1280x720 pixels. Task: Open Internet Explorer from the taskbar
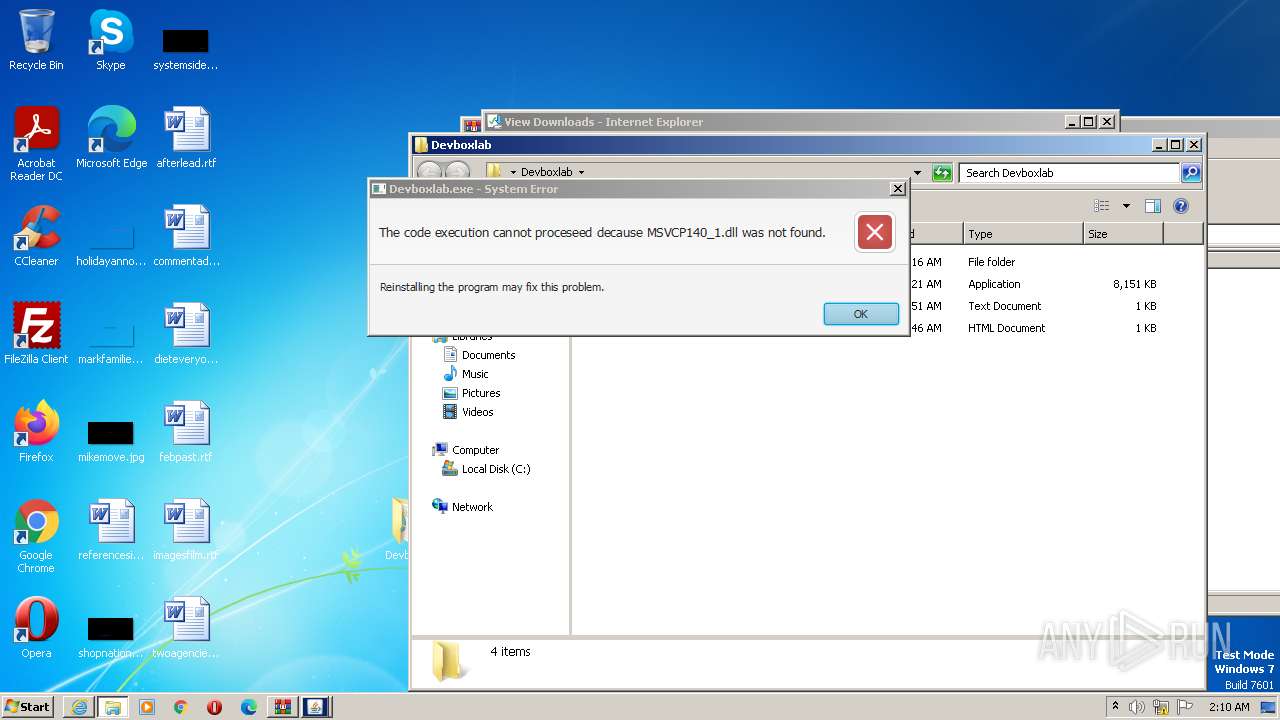pyautogui.click(x=79, y=707)
